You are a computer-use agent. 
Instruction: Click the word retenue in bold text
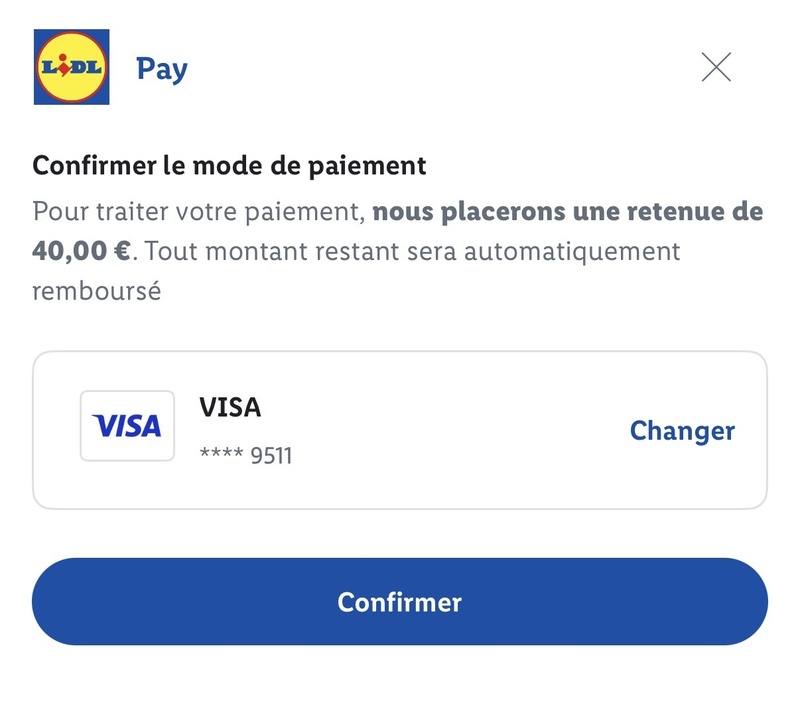coord(682,212)
